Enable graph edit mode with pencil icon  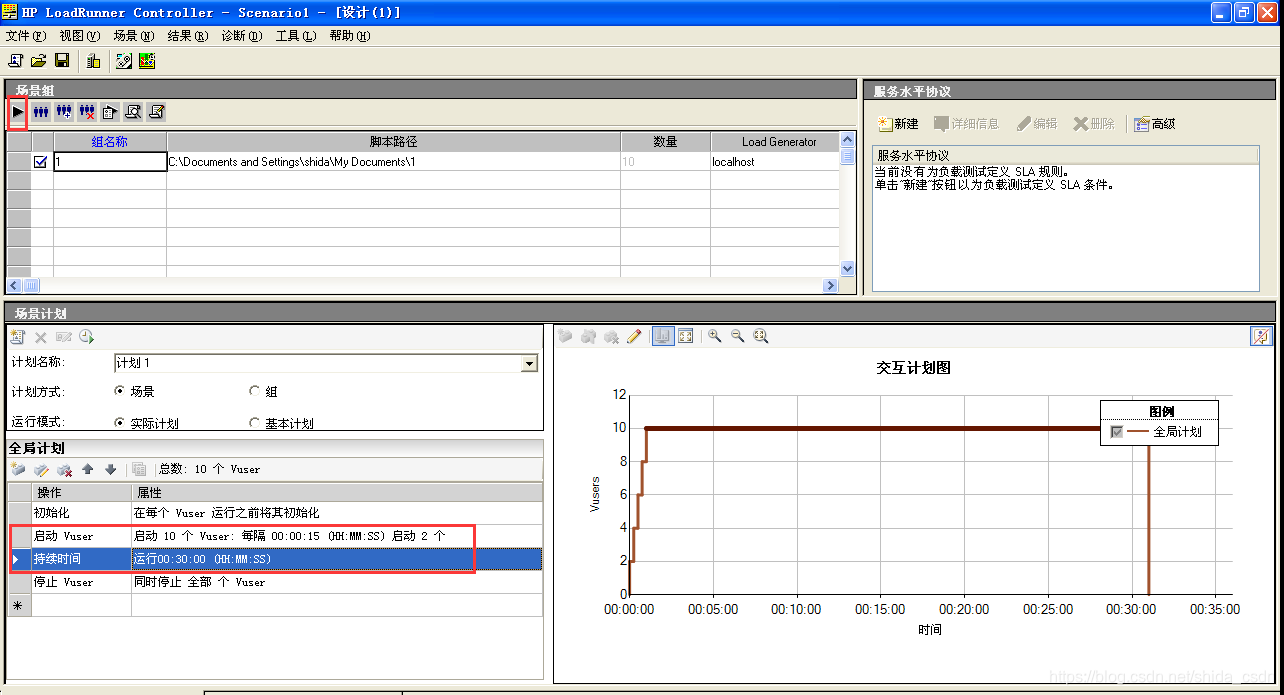(x=633, y=337)
